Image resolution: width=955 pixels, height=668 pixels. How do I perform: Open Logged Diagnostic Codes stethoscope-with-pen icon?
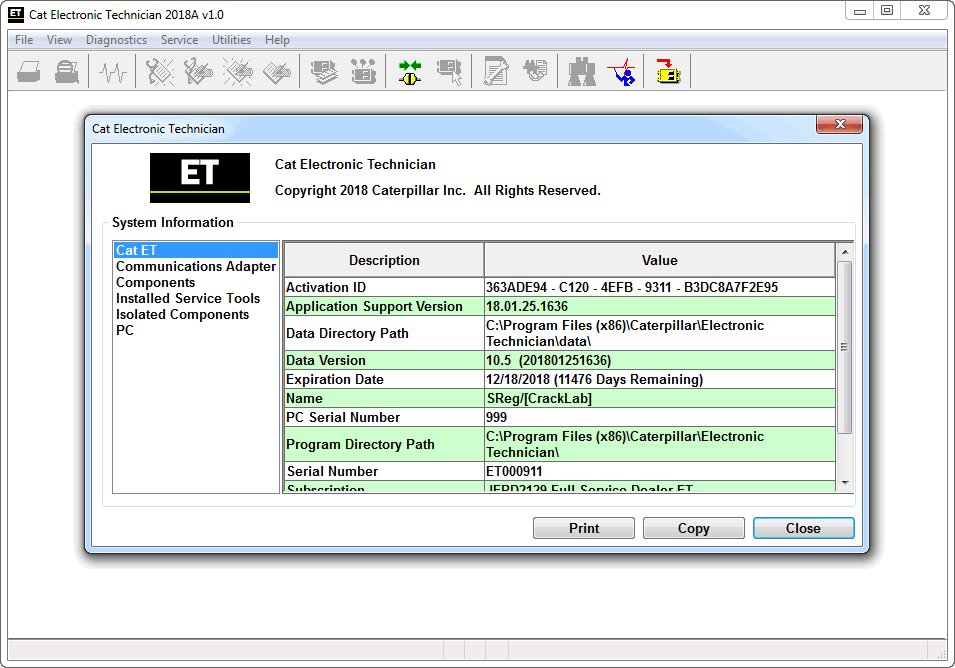click(x=198, y=72)
